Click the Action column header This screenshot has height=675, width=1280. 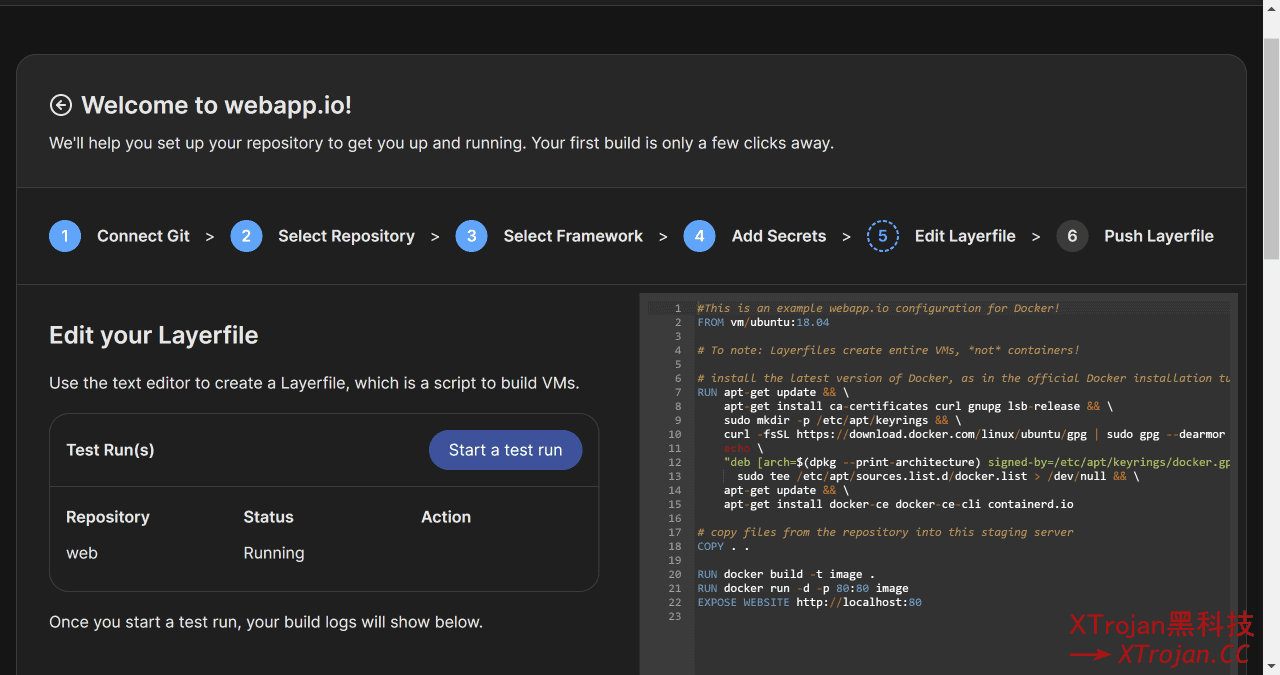pos(446,517)
